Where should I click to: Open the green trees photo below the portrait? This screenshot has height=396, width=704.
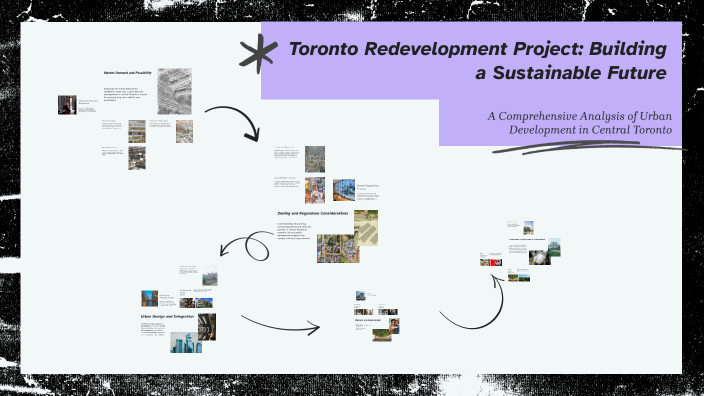click(382, 335)
